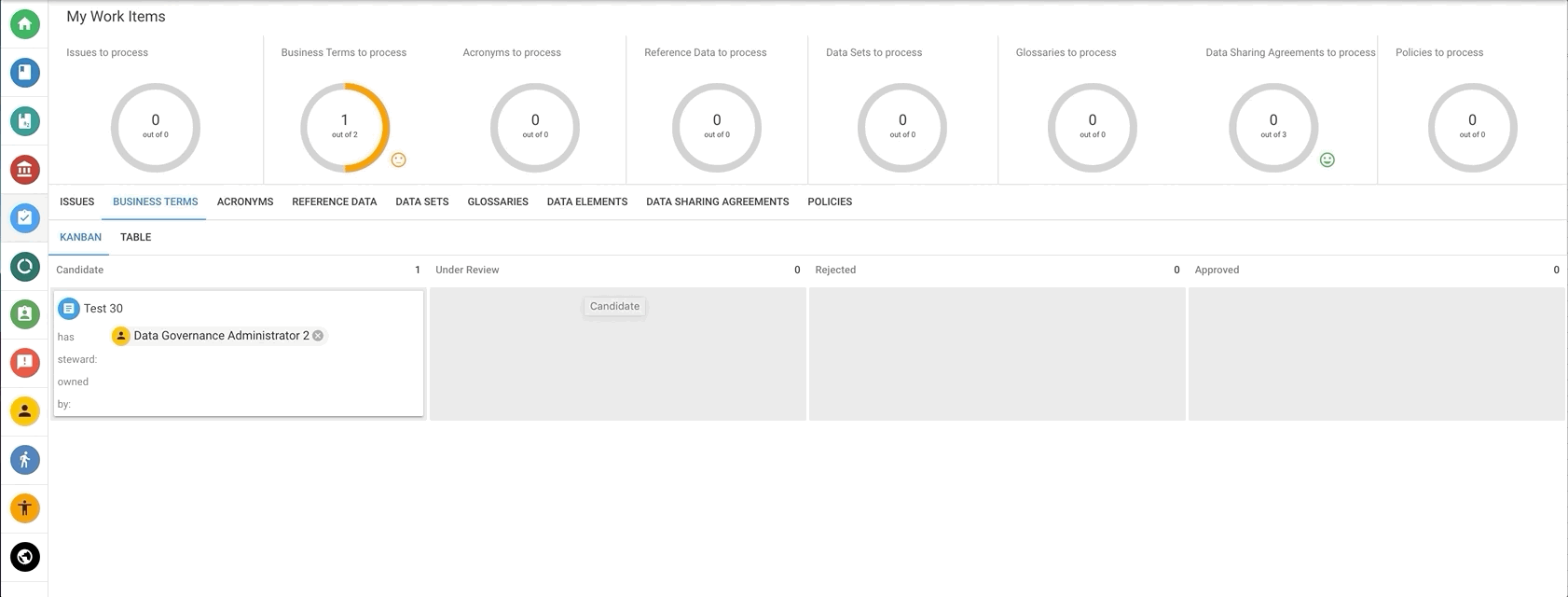
Task: Open the yellow person sidebar icon
Action: (x=25, y=411)
